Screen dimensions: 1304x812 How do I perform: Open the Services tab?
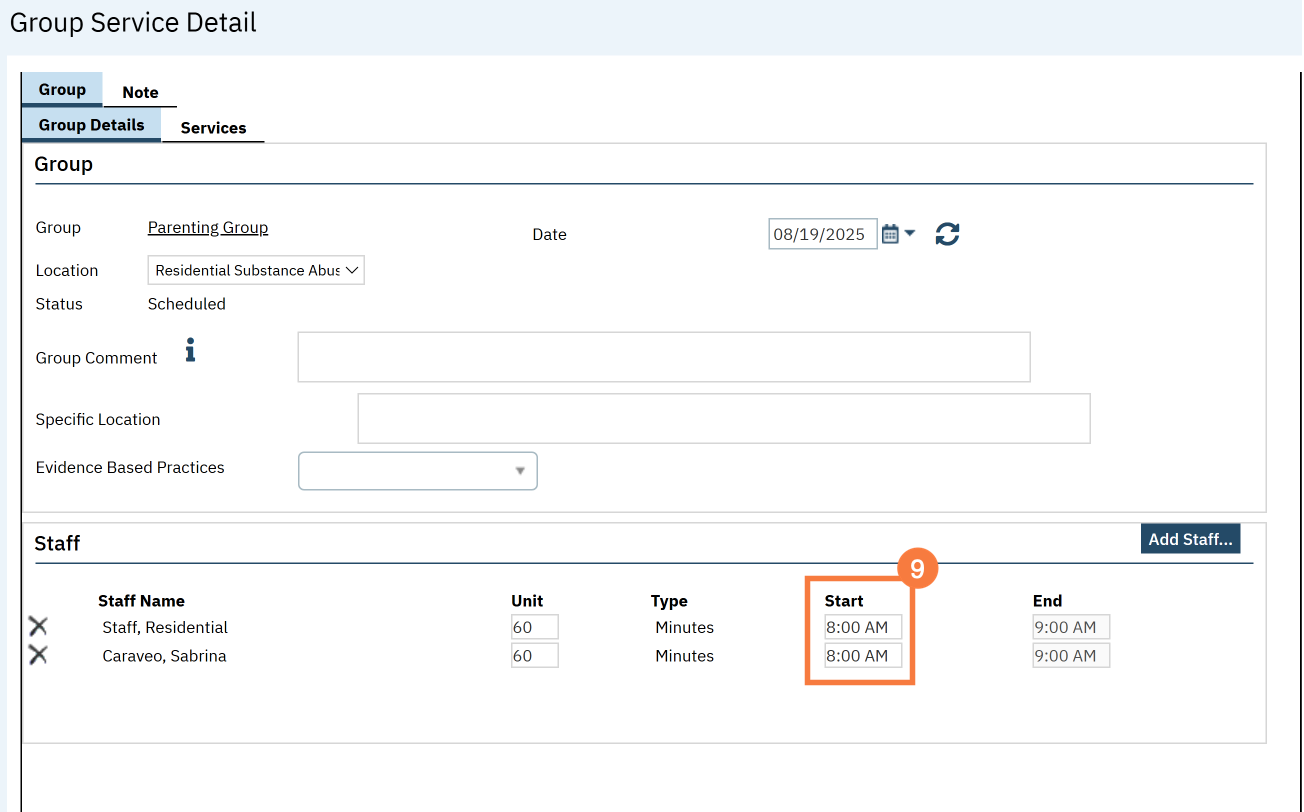point(213,128)
